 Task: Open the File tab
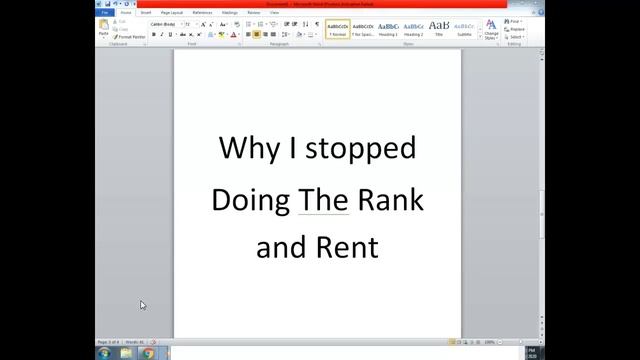105,13
